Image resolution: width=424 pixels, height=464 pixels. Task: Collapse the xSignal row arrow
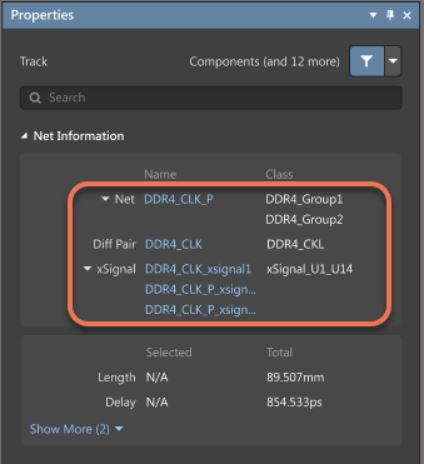pos(87,269)
